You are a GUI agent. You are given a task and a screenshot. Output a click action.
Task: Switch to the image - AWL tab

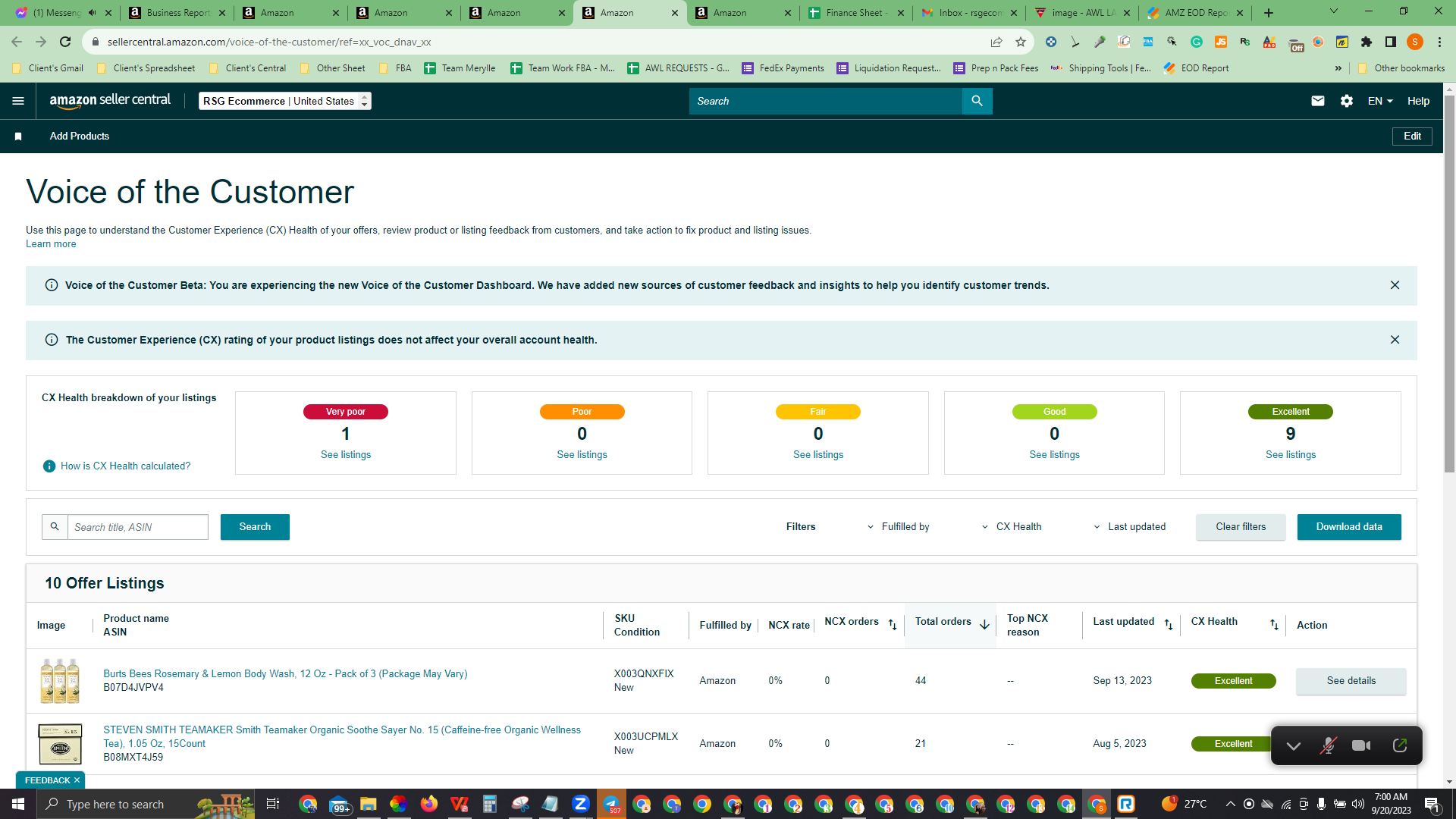tap(1081, 13)
